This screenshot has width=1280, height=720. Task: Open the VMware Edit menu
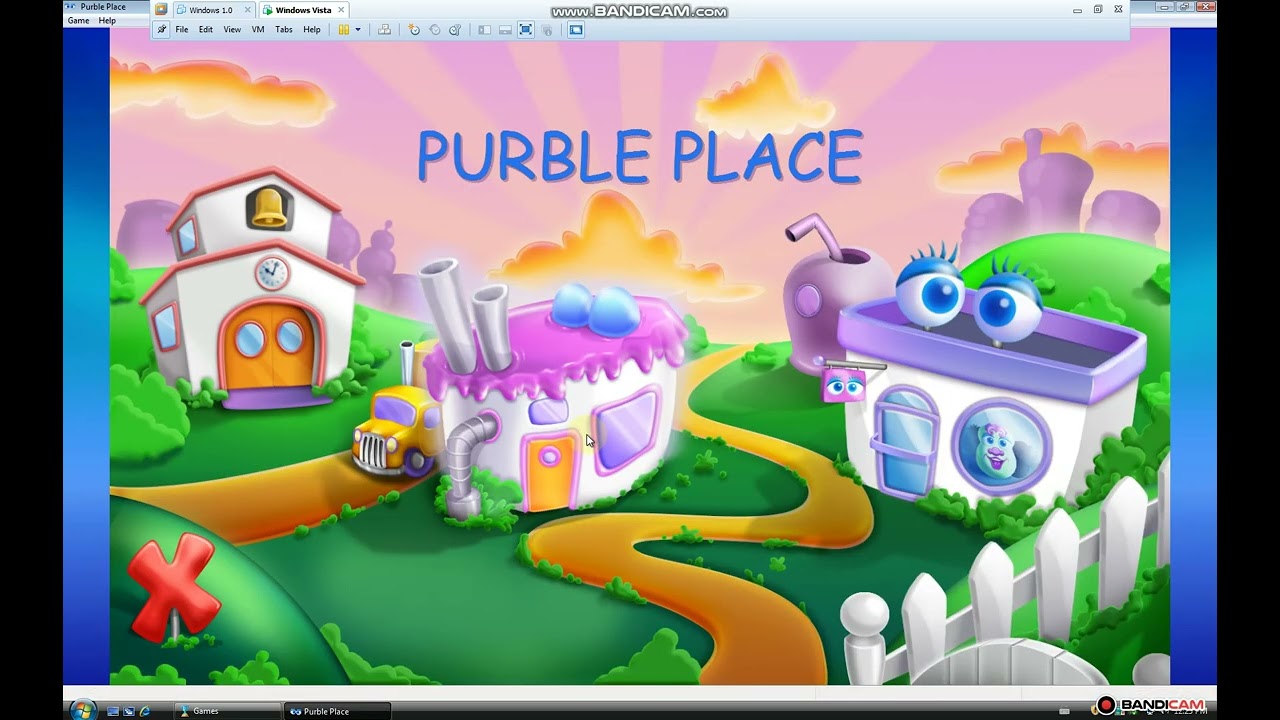tap(206, 30)
